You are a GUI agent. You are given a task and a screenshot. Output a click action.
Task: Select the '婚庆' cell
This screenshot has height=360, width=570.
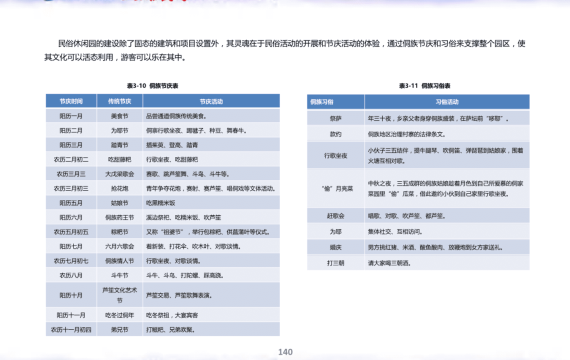pos(336,247)
